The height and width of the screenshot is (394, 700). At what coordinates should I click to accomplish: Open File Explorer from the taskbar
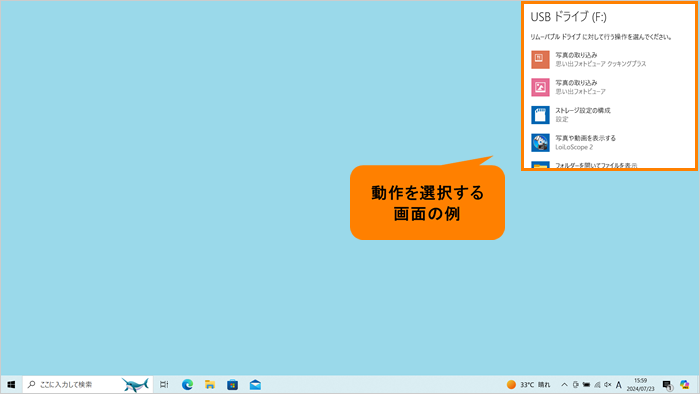(210, 384)
